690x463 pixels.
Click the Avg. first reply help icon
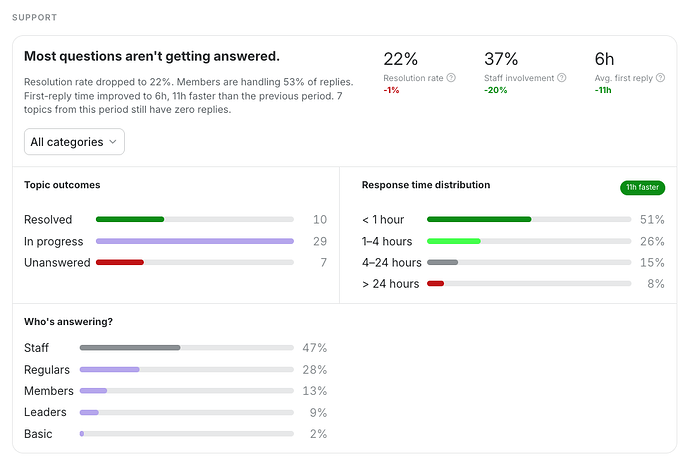click(x=660, y=78)
